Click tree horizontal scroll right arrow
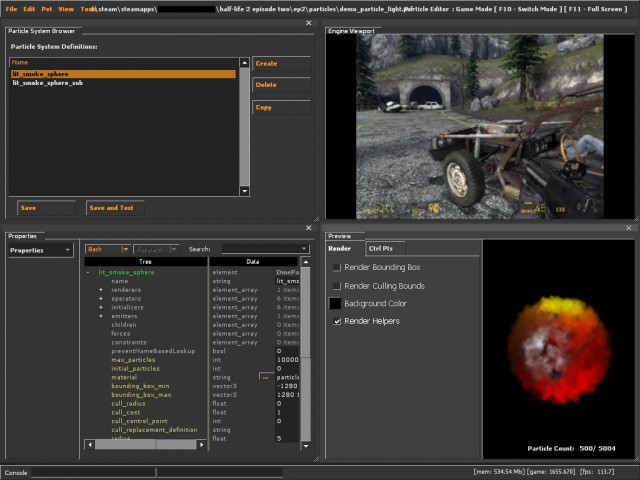The width and height of the screenshot is (640, 480). click(201, 444)
